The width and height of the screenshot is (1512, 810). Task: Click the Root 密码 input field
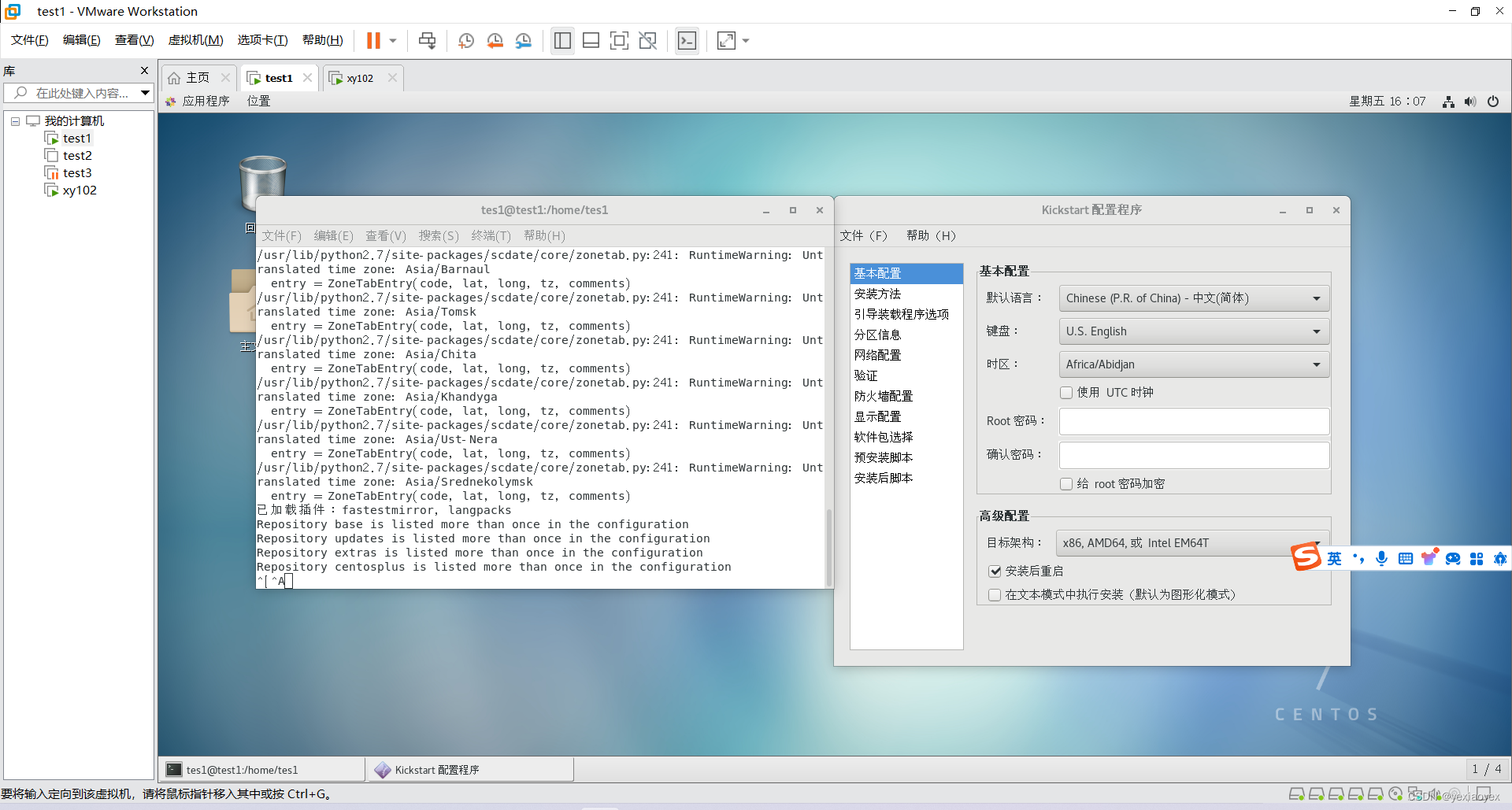point(1194,422)
